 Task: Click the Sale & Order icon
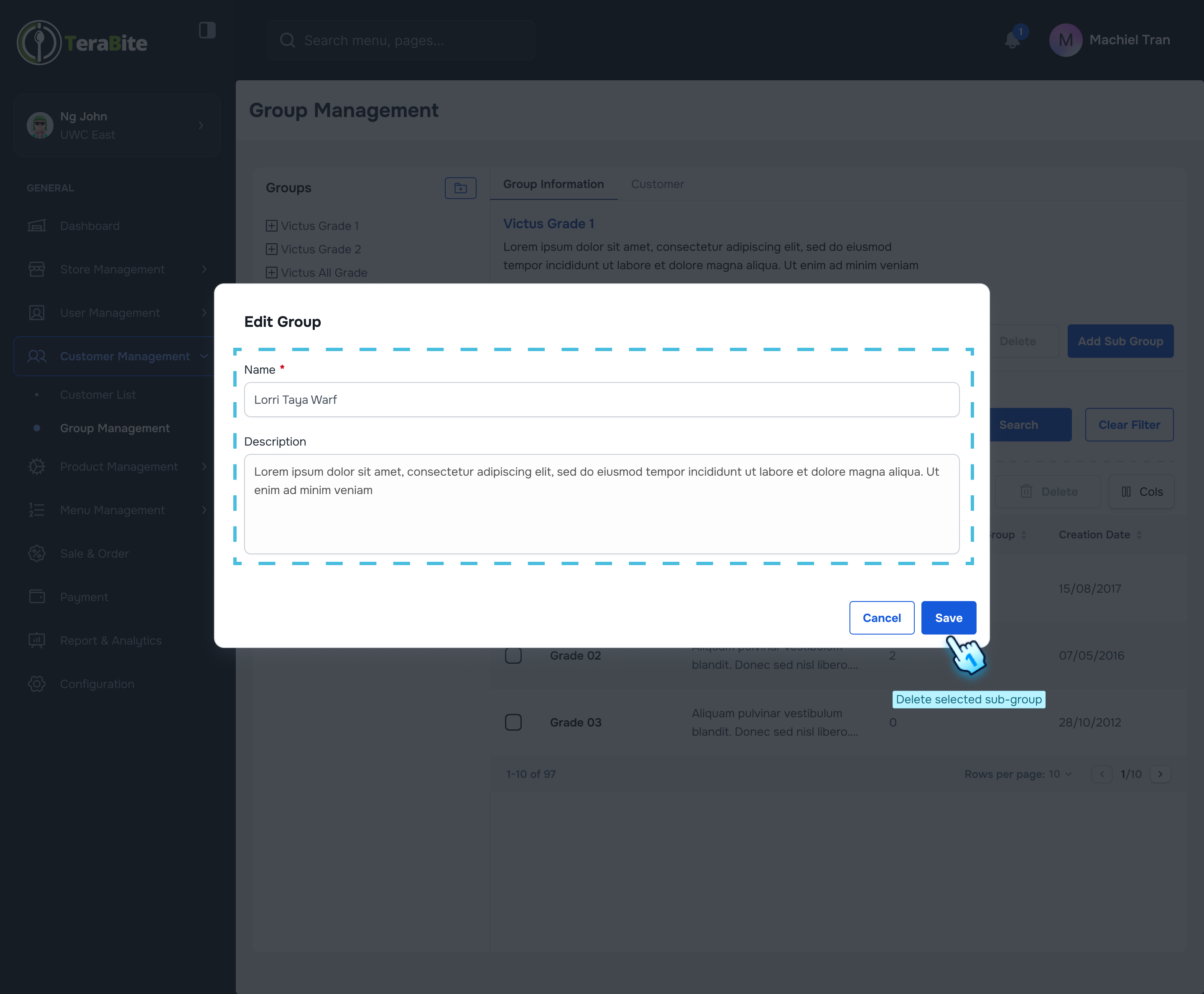click(x=37, y=553)
